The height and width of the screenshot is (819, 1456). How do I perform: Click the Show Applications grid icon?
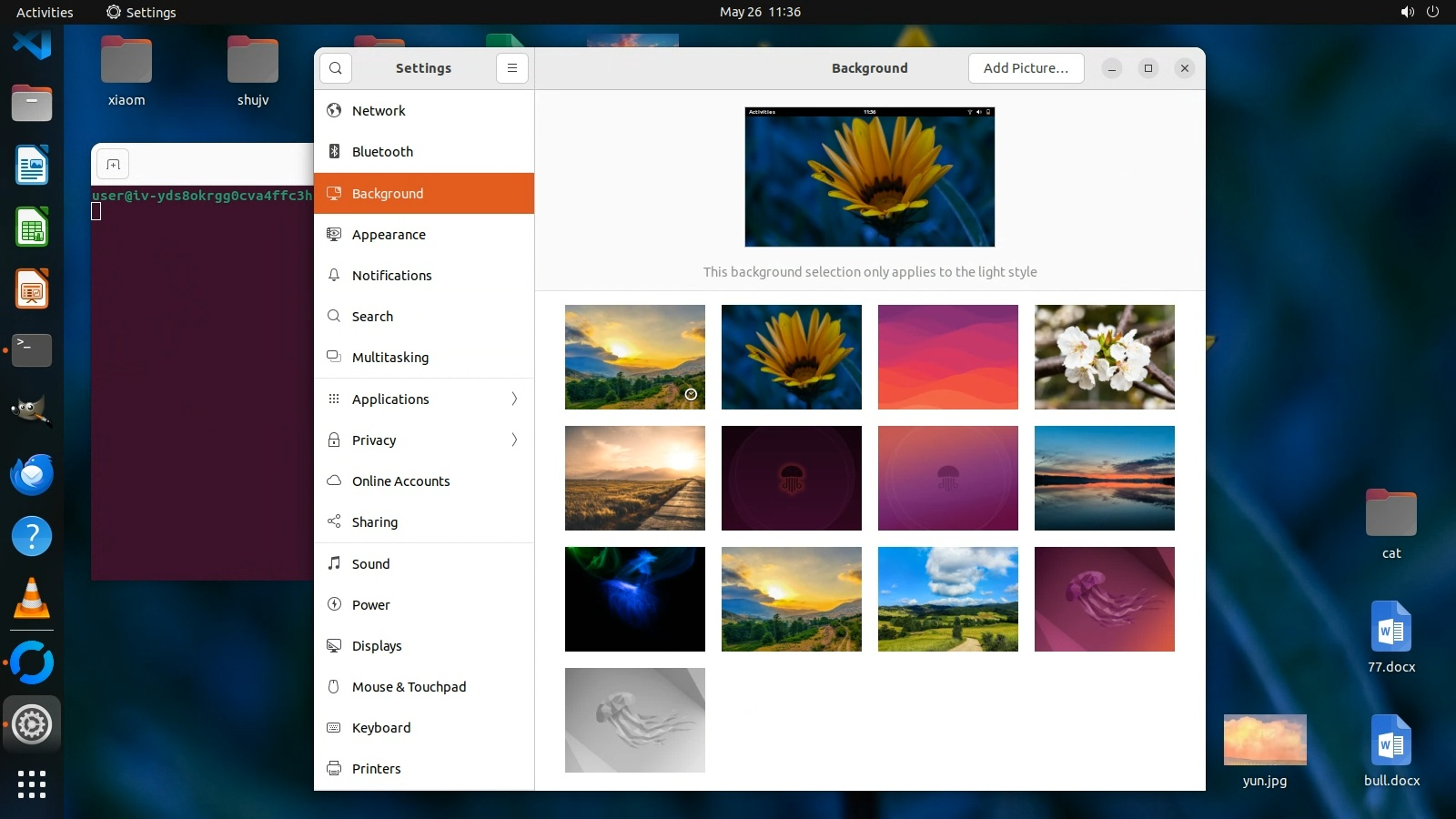32,784
